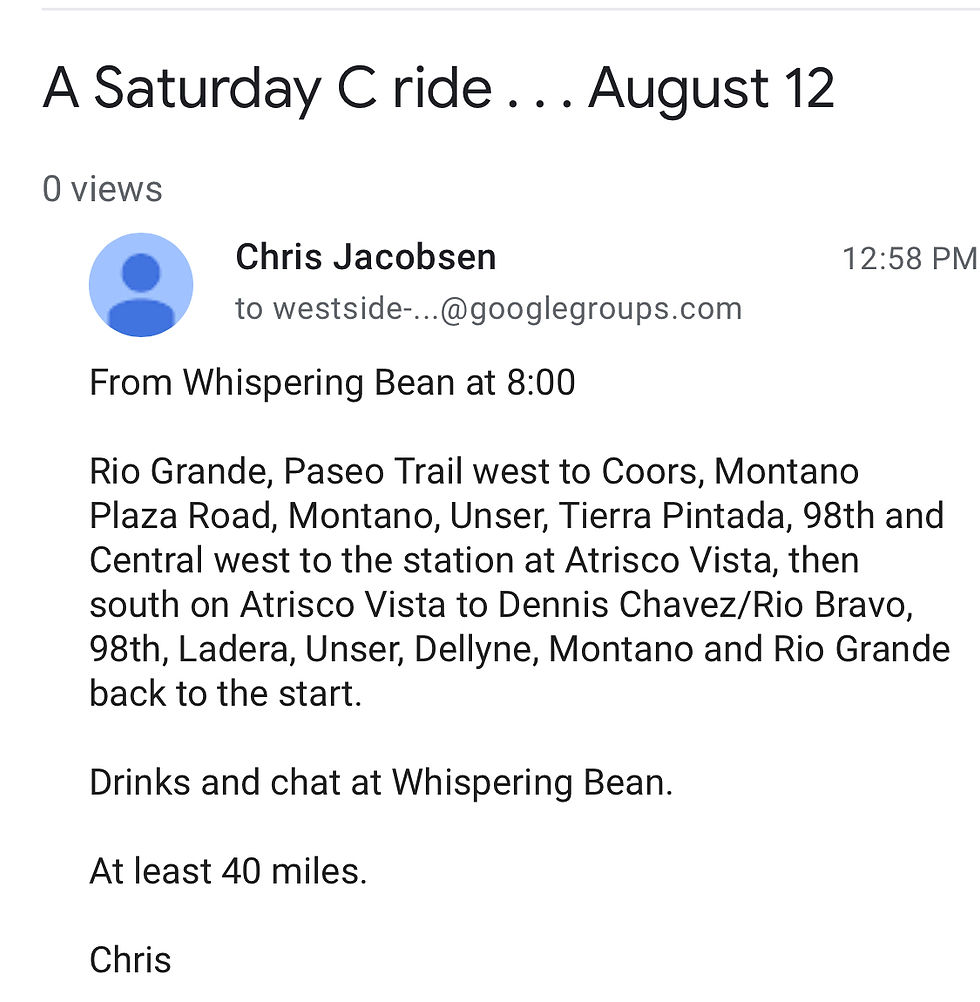
Task: Click the line starting south on Atrisco Vista
Action: point(501,605)
